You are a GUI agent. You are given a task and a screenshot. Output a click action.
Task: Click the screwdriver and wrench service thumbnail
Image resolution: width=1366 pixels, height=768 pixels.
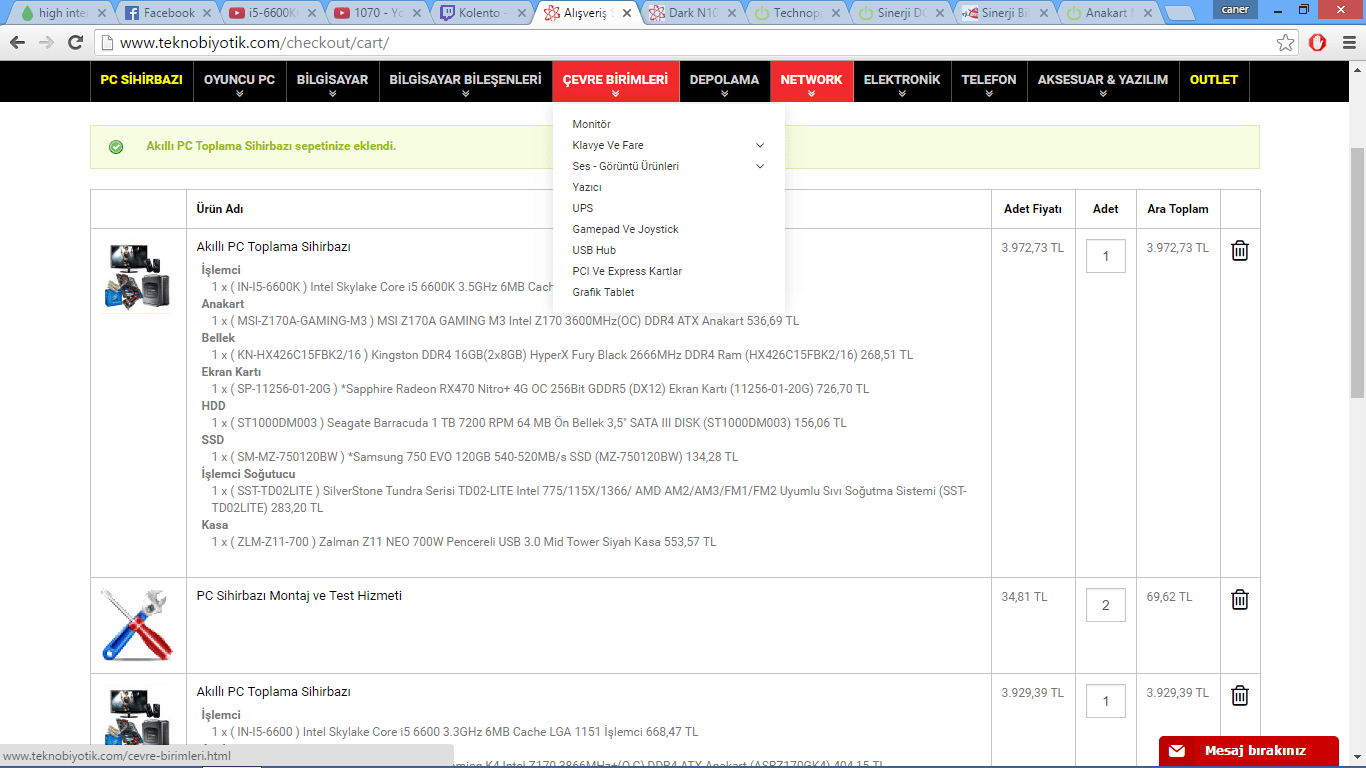click(138, 625)
